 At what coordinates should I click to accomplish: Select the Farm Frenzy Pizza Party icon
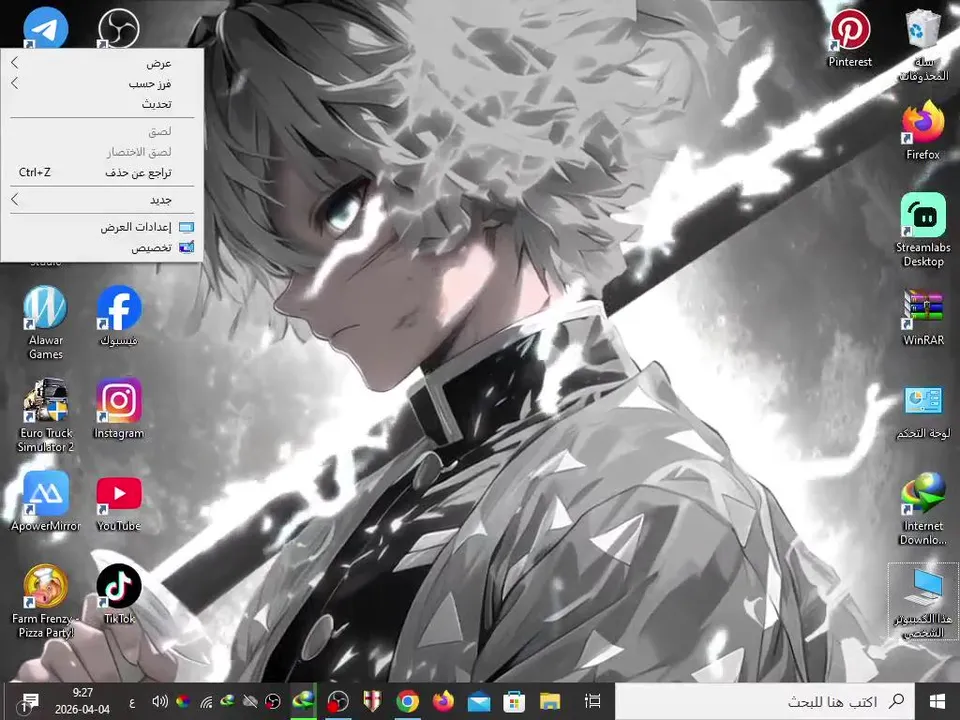pyautogui.click(x=45, y=601)
